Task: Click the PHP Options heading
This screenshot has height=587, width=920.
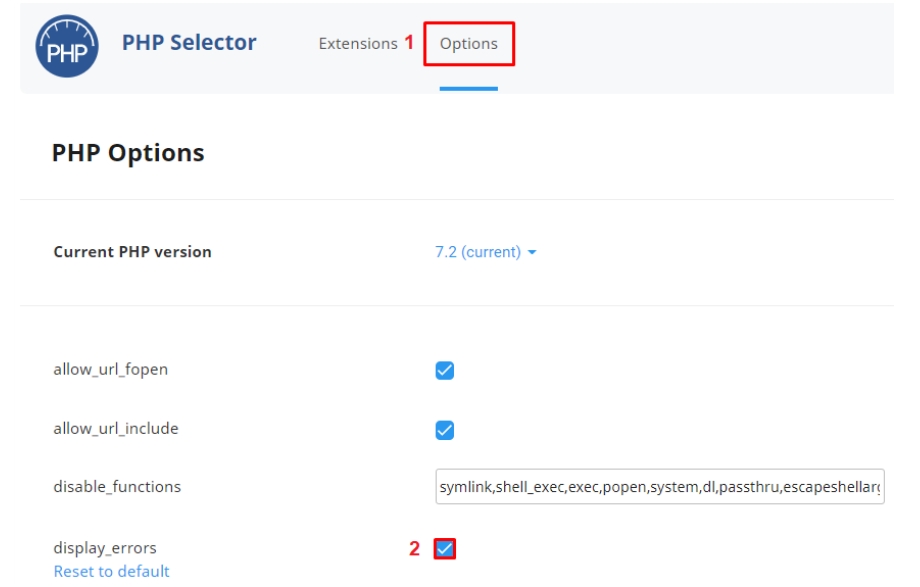Action: click(x=128, y=153)
